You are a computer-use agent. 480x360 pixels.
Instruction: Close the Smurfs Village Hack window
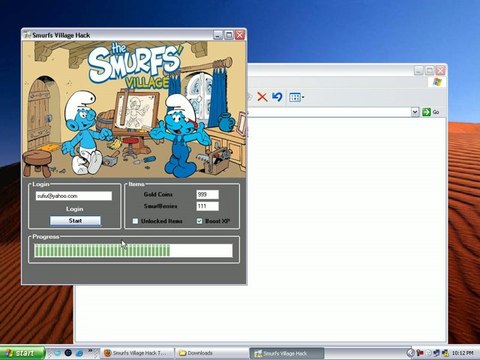click(x=240, y=35)
